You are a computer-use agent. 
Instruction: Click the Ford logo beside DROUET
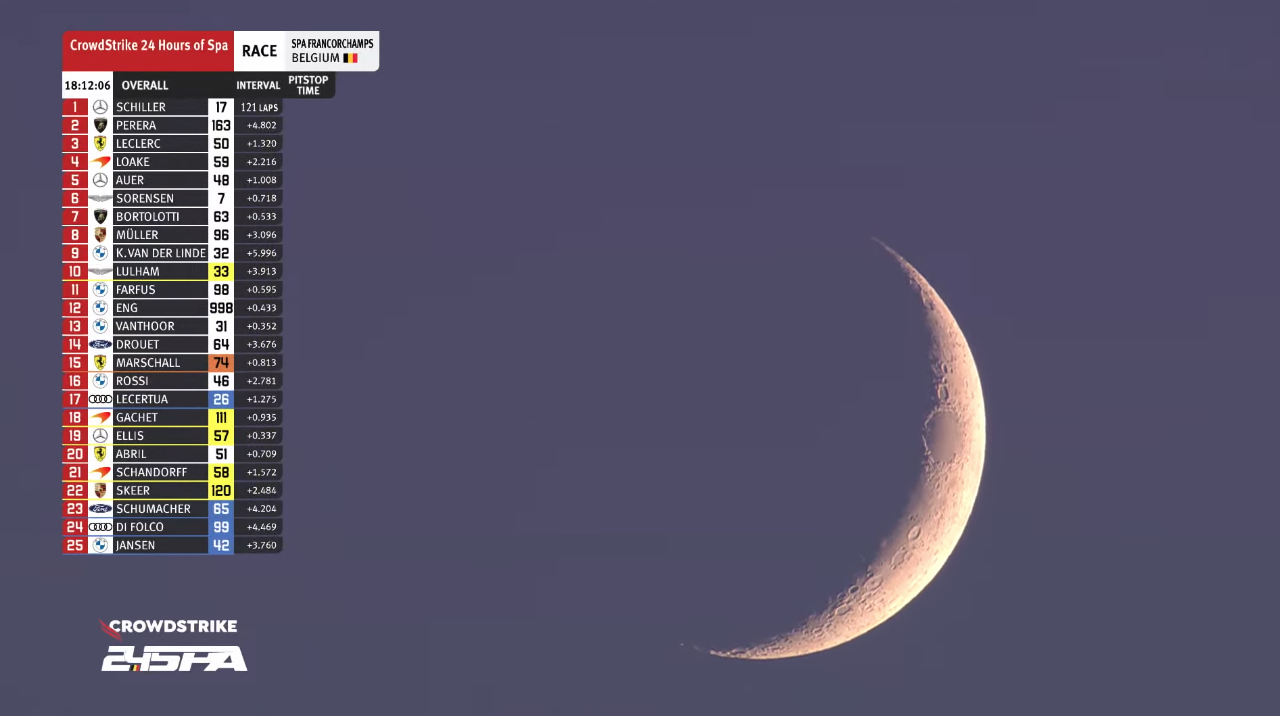coord(100,344)
